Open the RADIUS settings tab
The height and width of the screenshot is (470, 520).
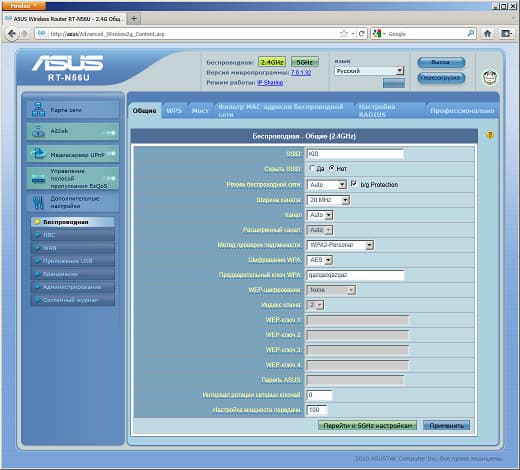click(389, 111)
